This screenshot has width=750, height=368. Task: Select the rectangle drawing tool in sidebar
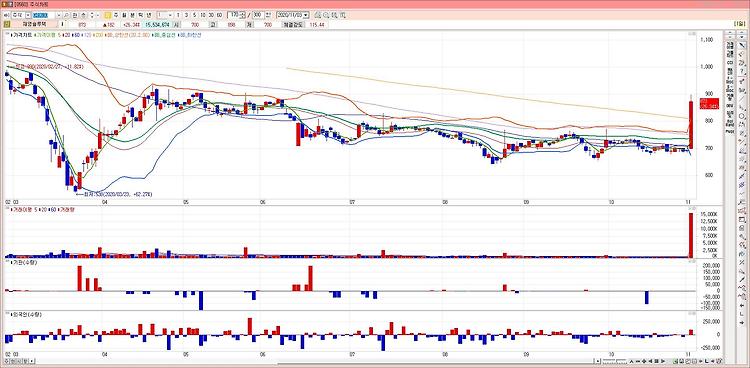tap(742, 219)
